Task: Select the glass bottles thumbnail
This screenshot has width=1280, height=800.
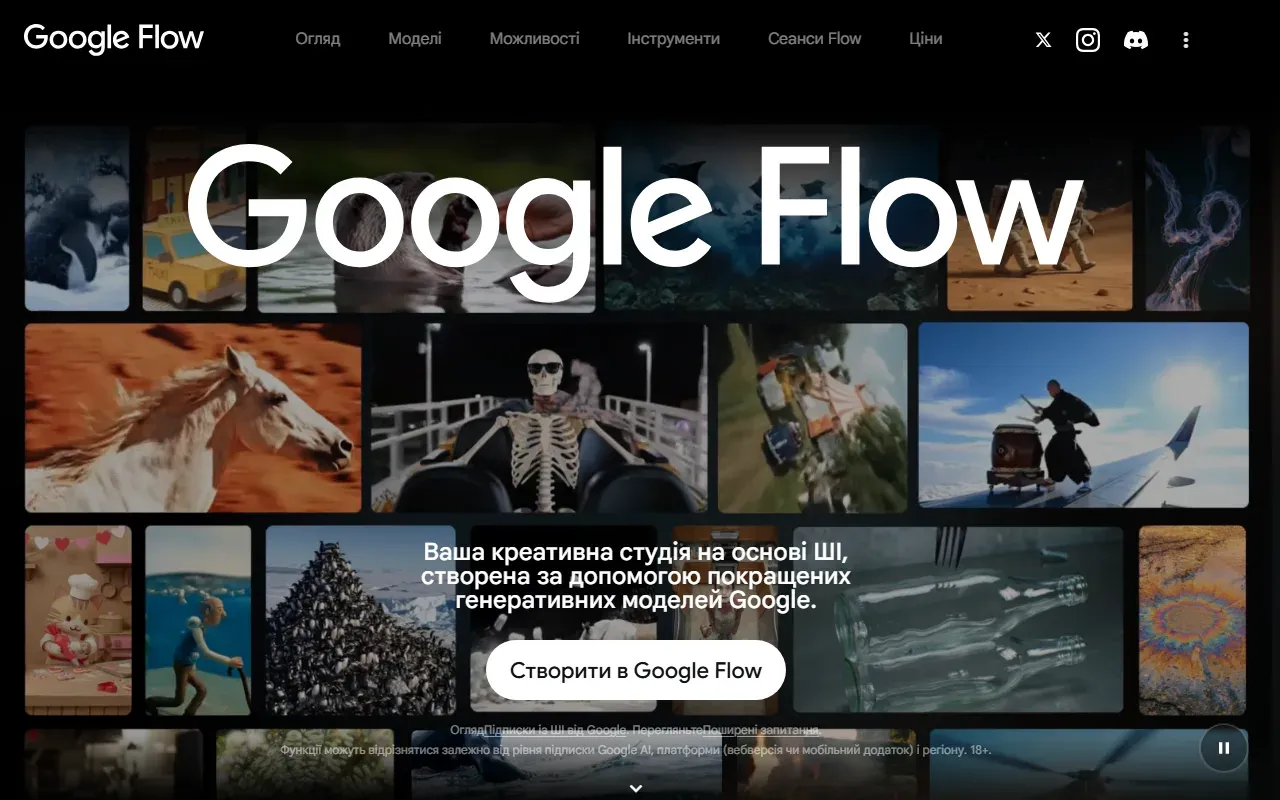Action: (958, 619)
